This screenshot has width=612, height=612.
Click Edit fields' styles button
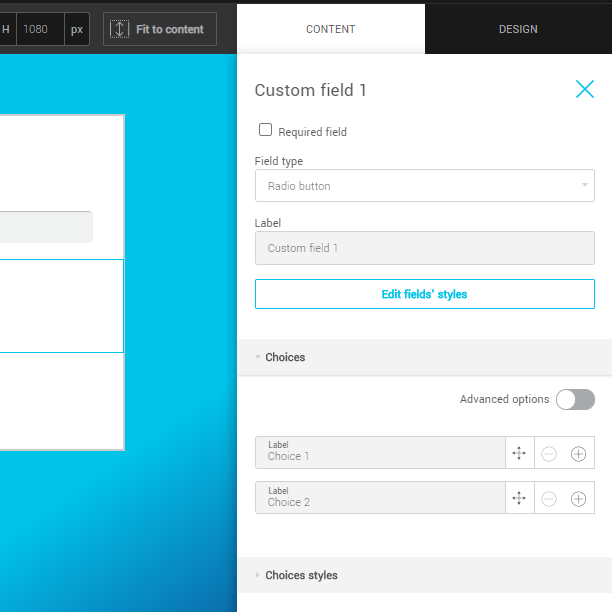point(424,294)
